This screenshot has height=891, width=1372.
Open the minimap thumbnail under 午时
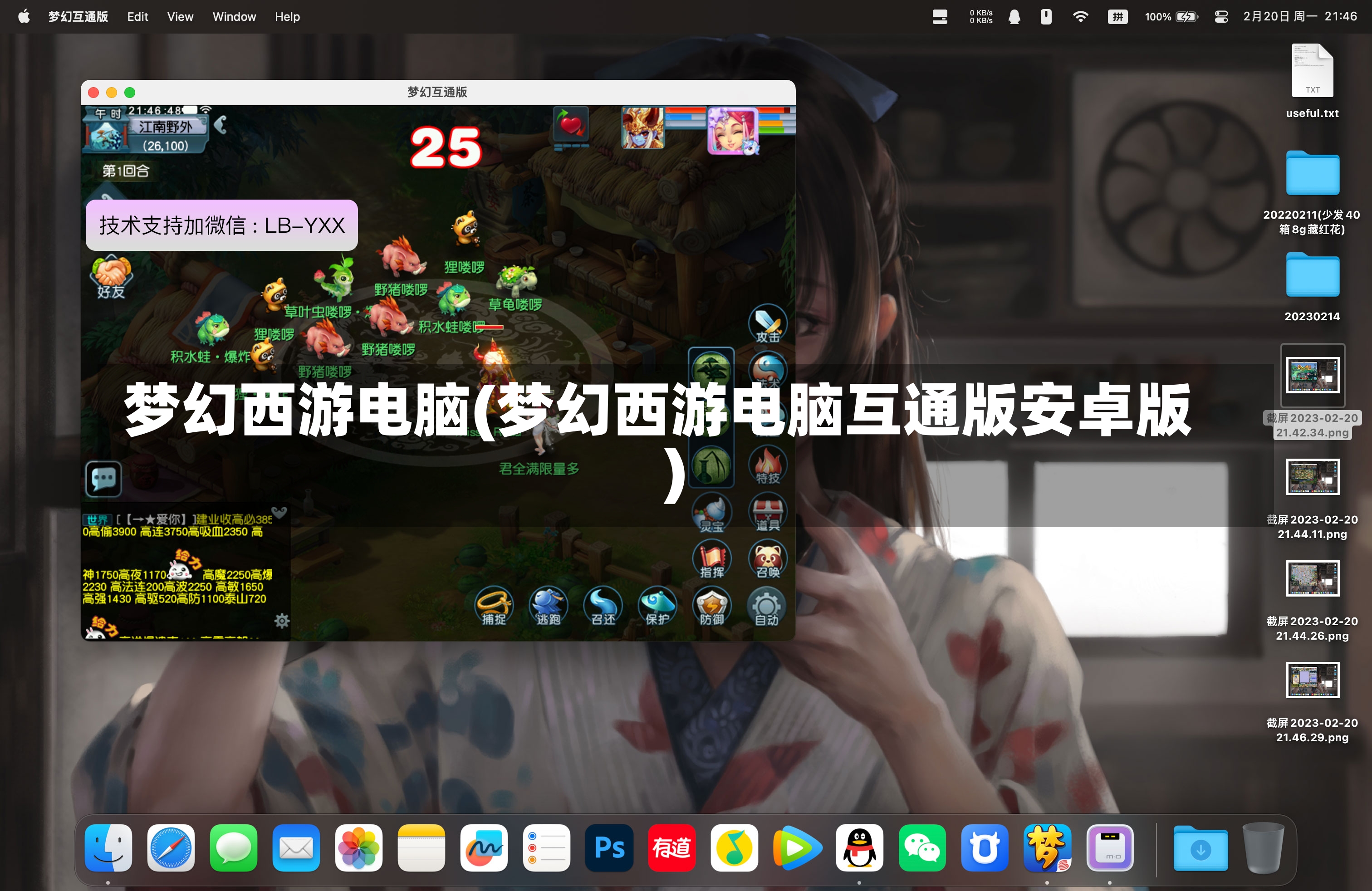[107, 136]
